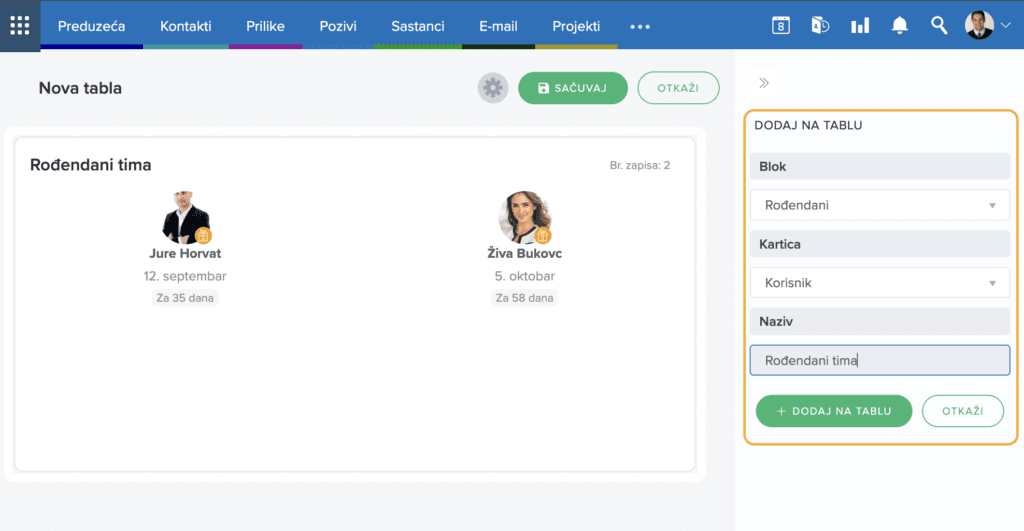The image size is (1024, 531).
Task: Click the SAČUVAJ save button
Action: [x=573, y=88]
